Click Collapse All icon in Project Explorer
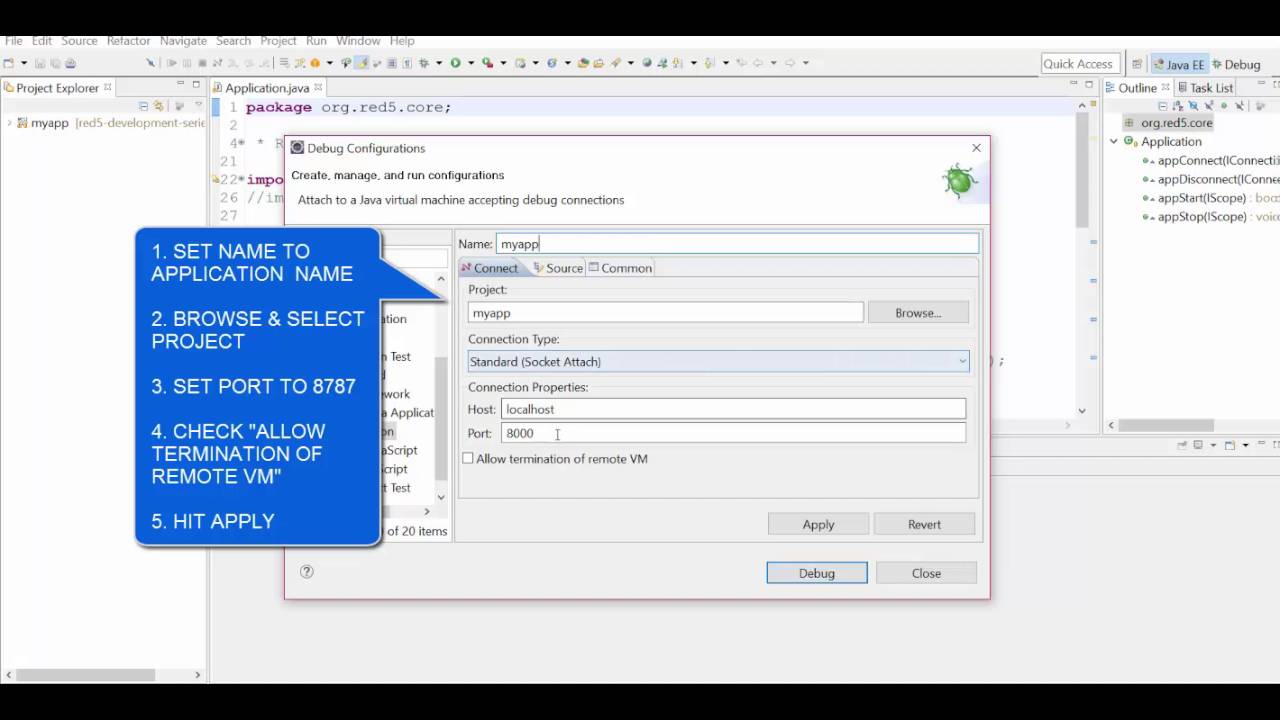Screen dimensions: 1280x720 click(x=143, y=105)
